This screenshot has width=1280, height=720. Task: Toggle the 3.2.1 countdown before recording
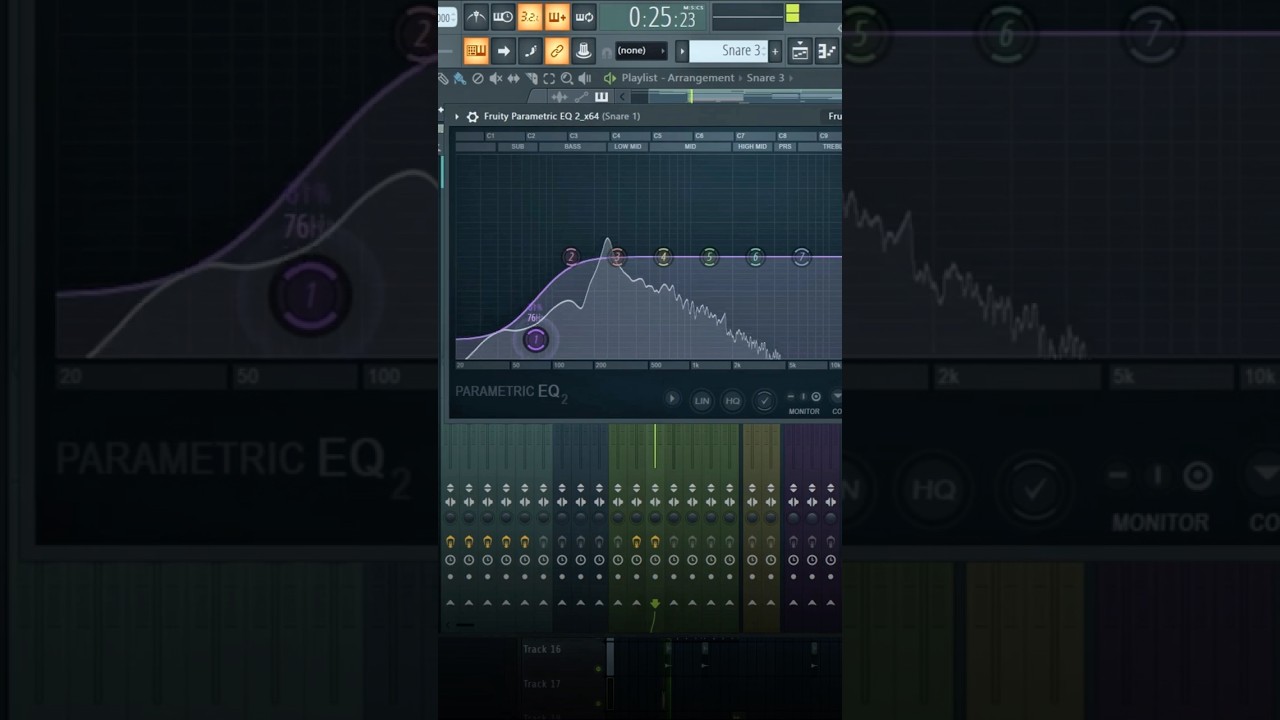click(x=530, y=16)
